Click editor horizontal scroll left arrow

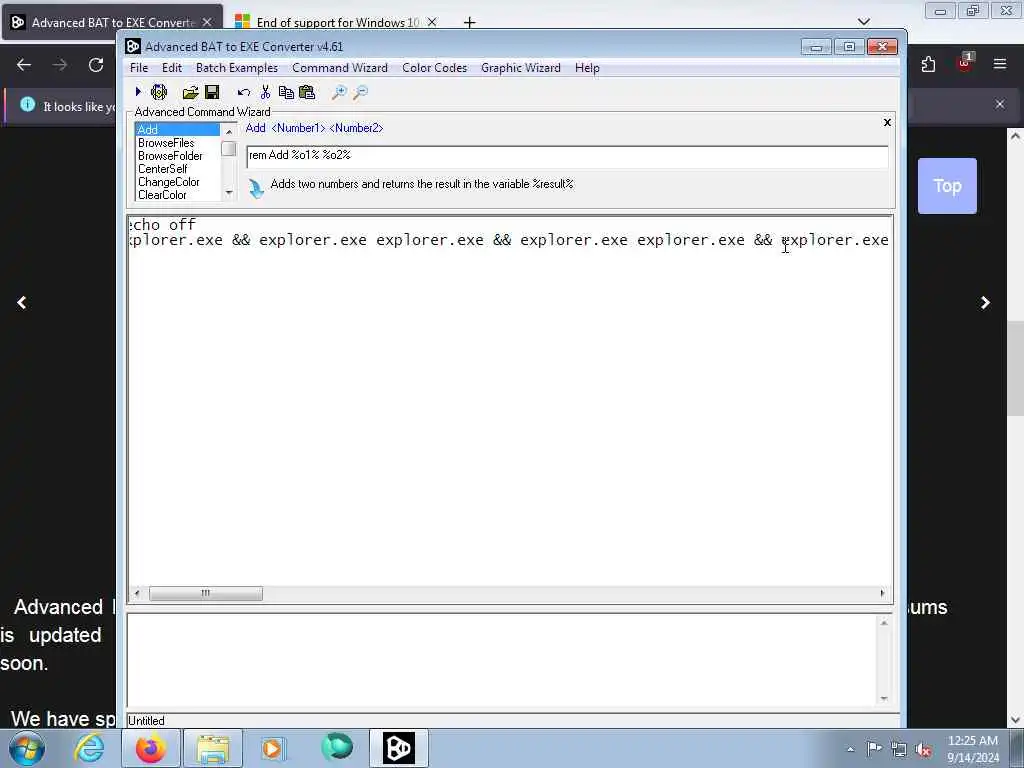[x=136, y=593]
